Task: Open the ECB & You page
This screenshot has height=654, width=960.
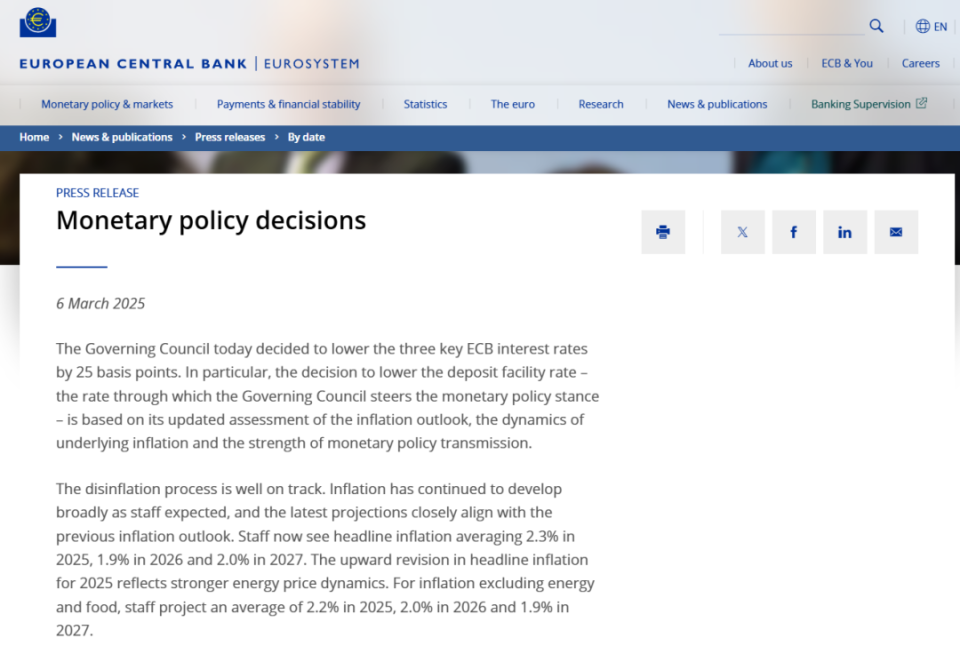Action: (x=847, y=63)
